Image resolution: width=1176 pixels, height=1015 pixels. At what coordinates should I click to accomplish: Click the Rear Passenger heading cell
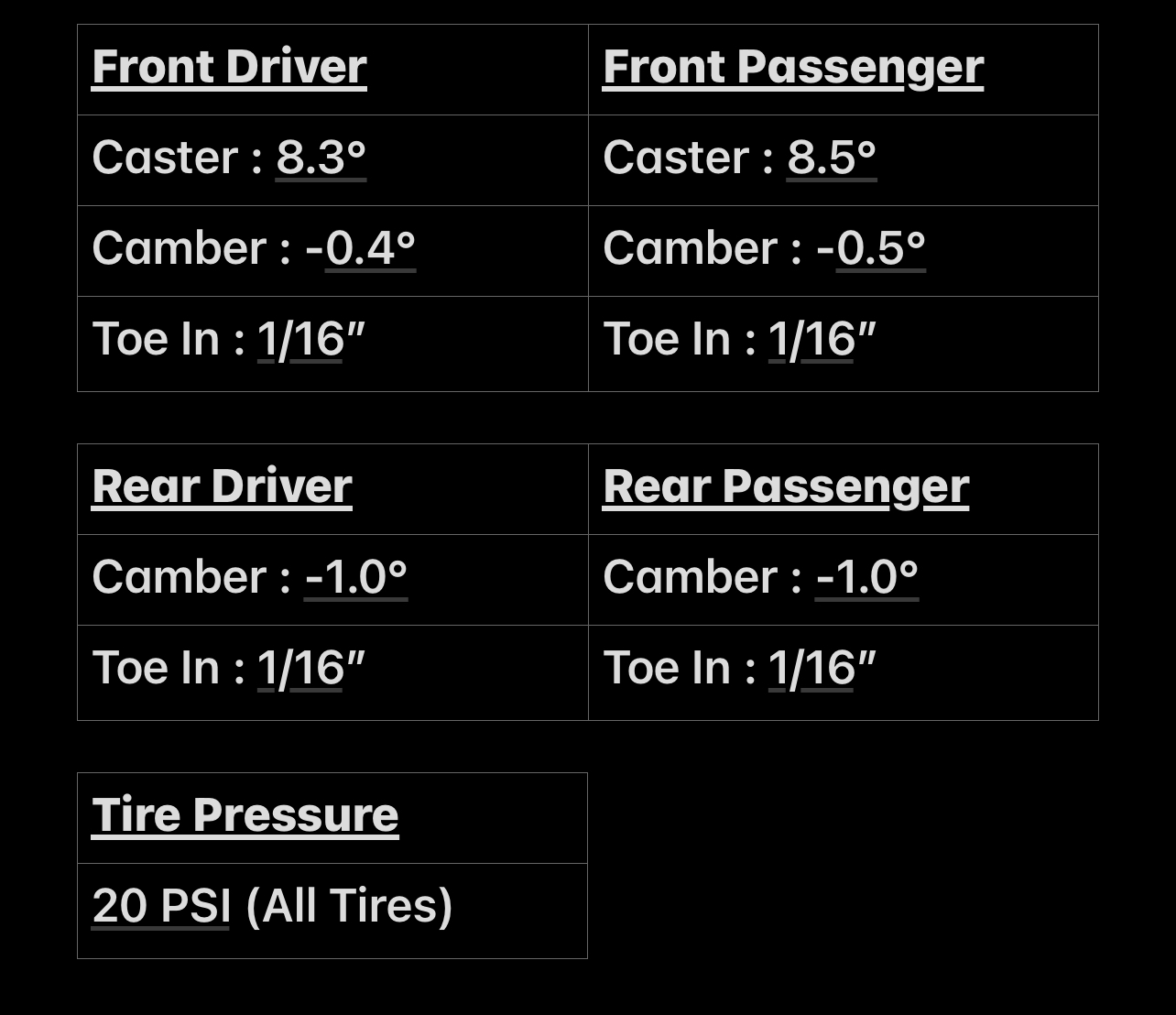844,489
